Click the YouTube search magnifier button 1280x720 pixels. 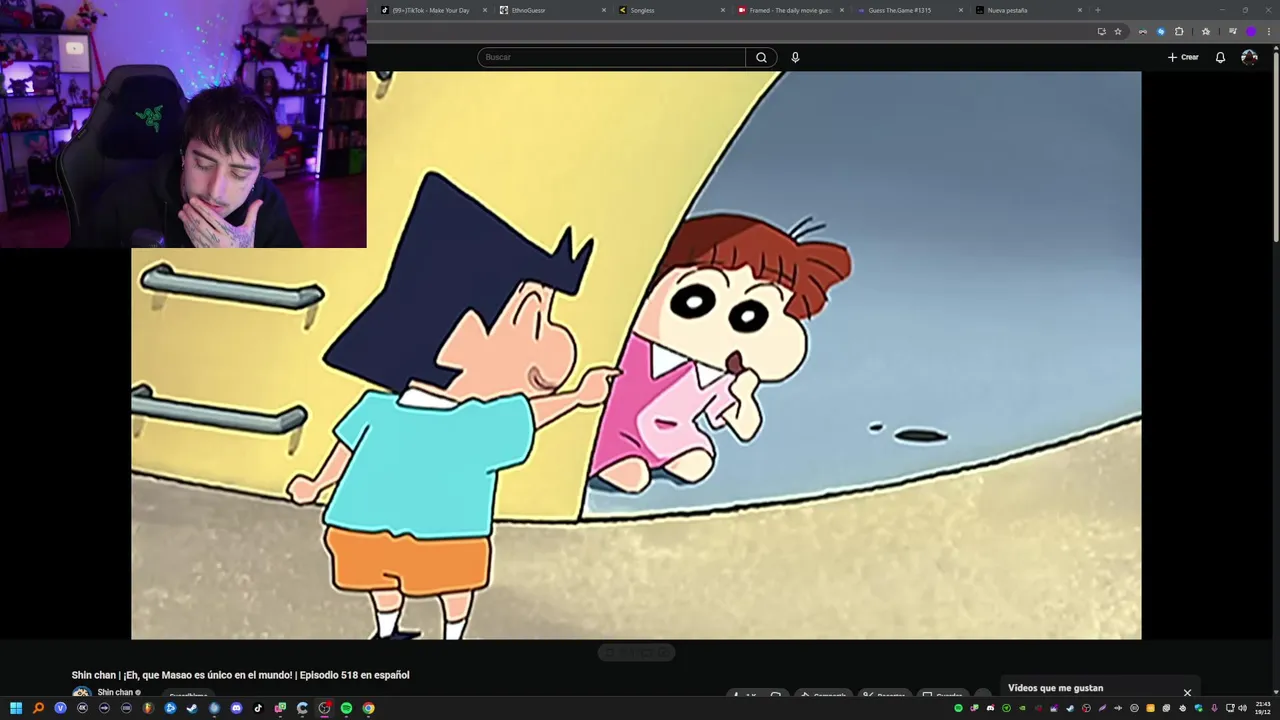tap(761, 57)
